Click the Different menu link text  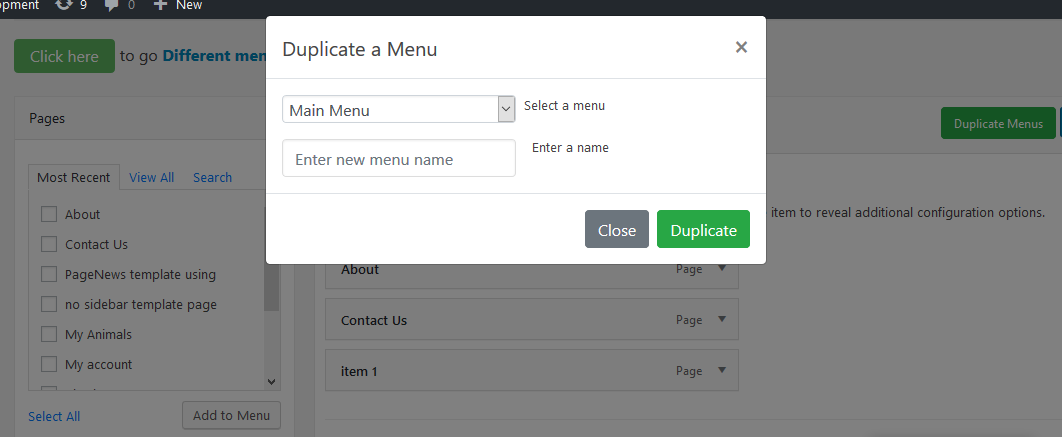click(x=215, y=56)
